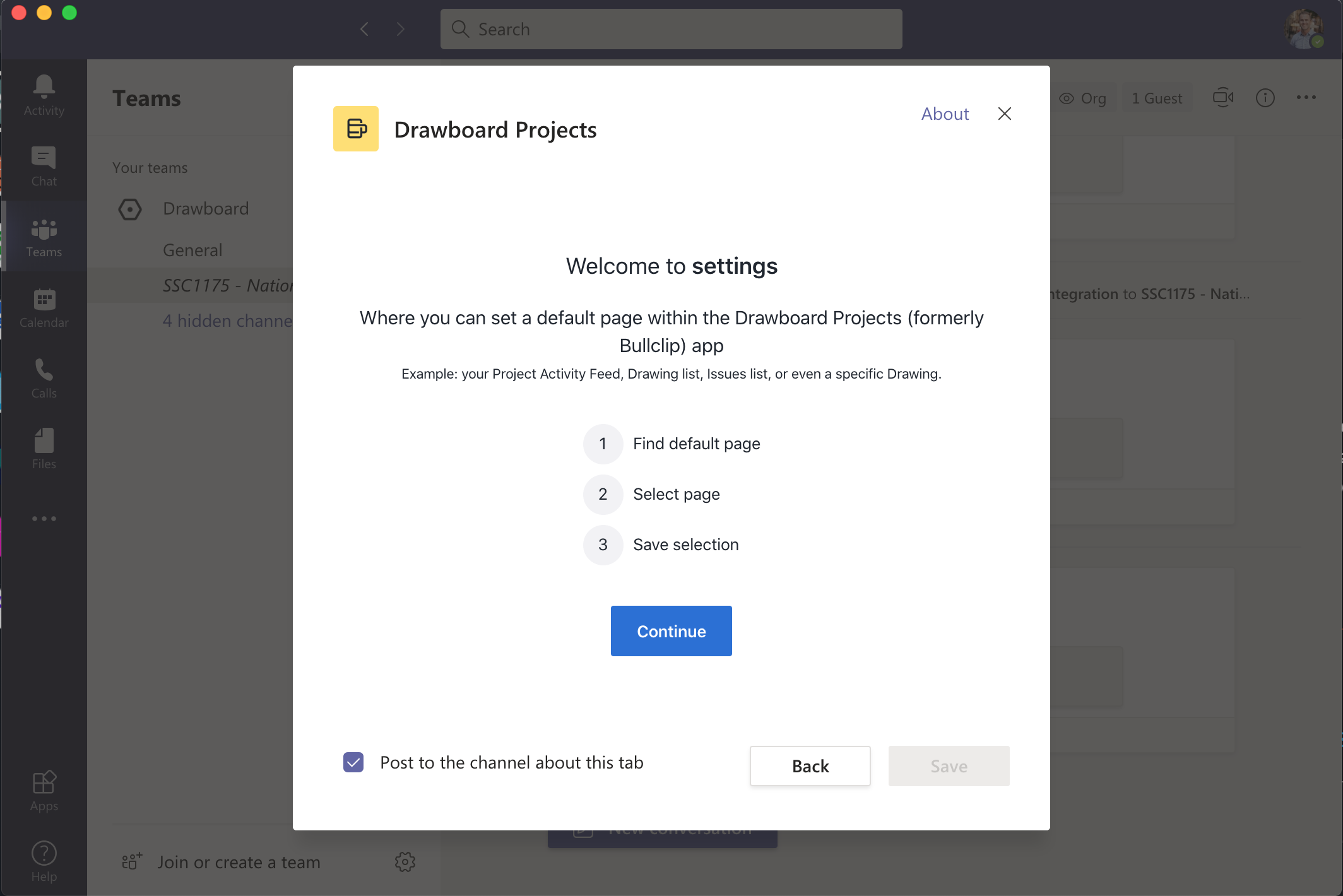Expand 4 hidden channels list
This screenshot has width=1343, height=896.
point(228,321)
